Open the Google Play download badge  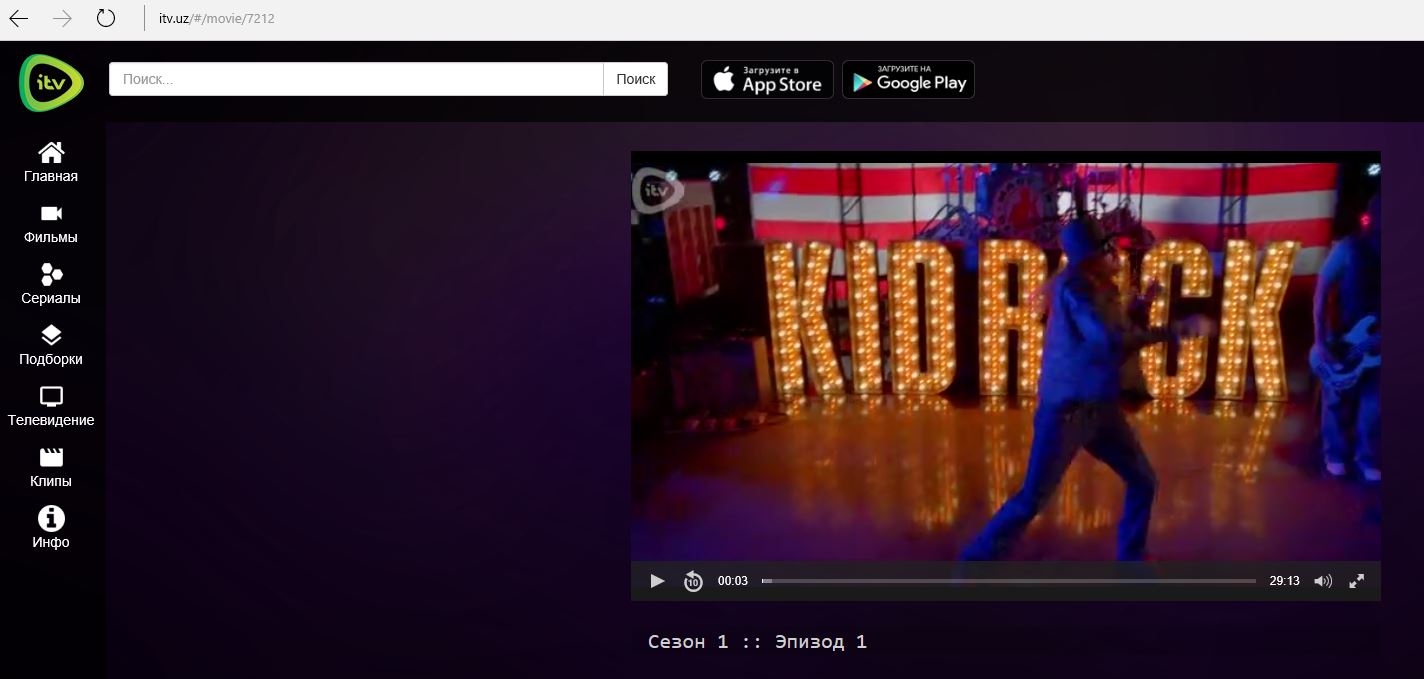click(x=908, y=80)
